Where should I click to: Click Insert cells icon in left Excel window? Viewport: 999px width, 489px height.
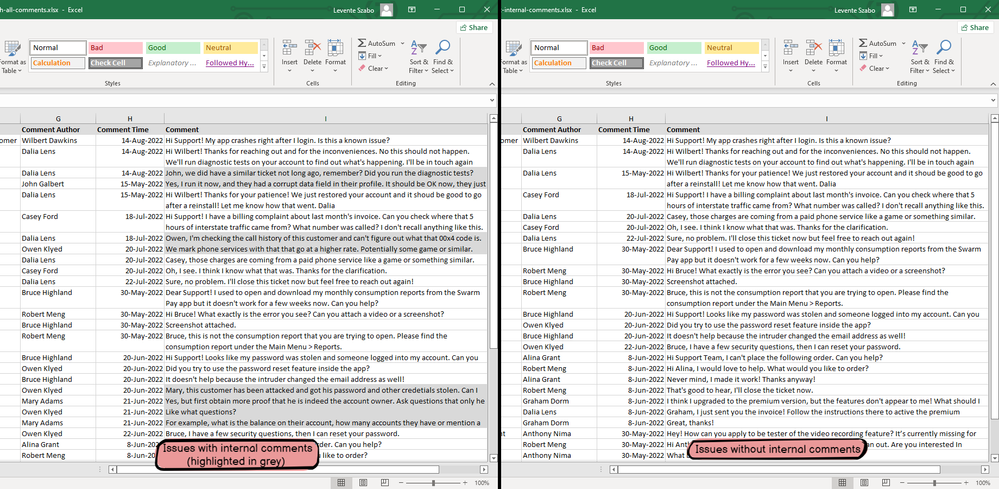coord(289,49)
